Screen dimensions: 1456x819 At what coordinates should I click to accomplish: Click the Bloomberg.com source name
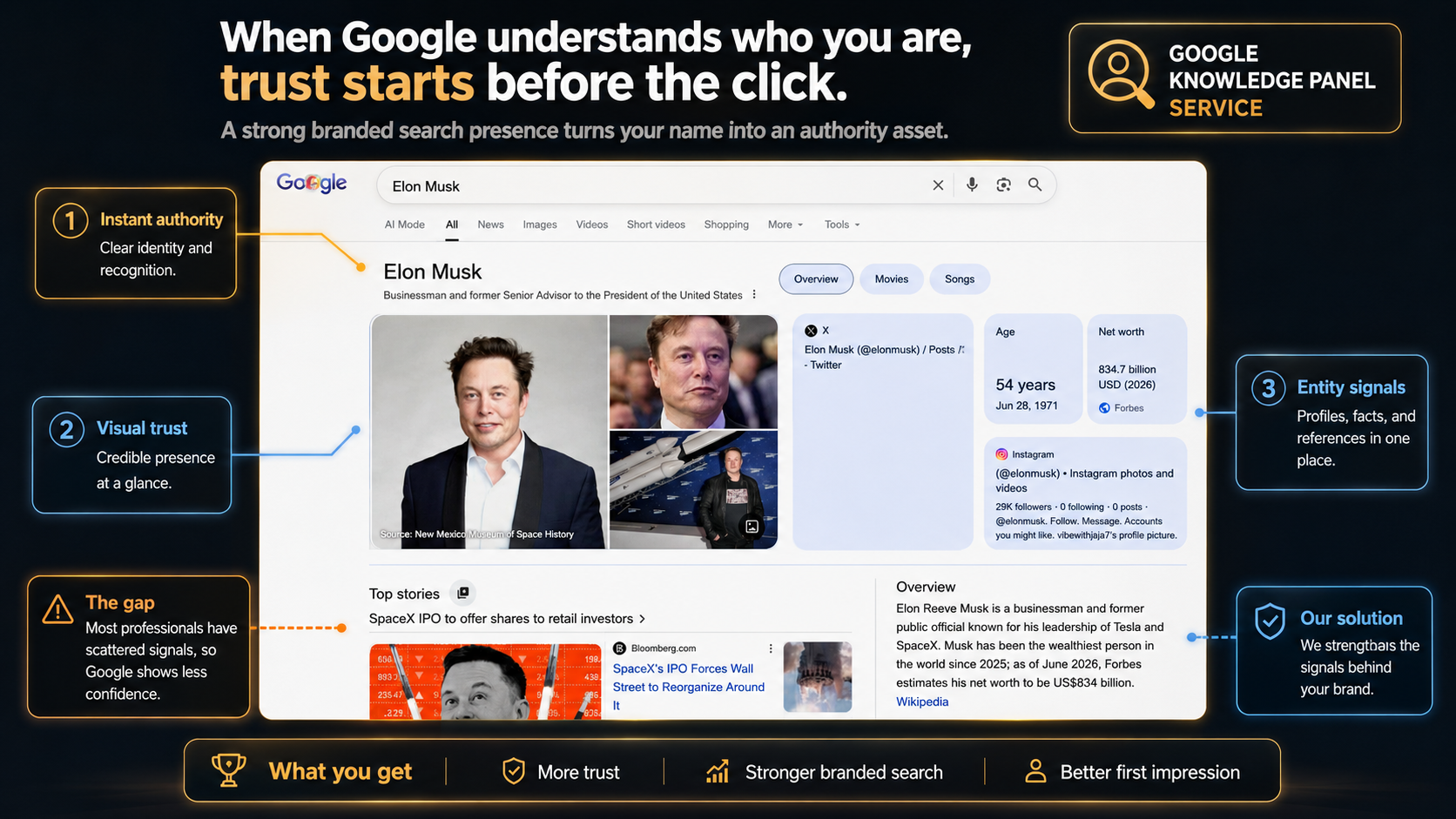(664, 648)
